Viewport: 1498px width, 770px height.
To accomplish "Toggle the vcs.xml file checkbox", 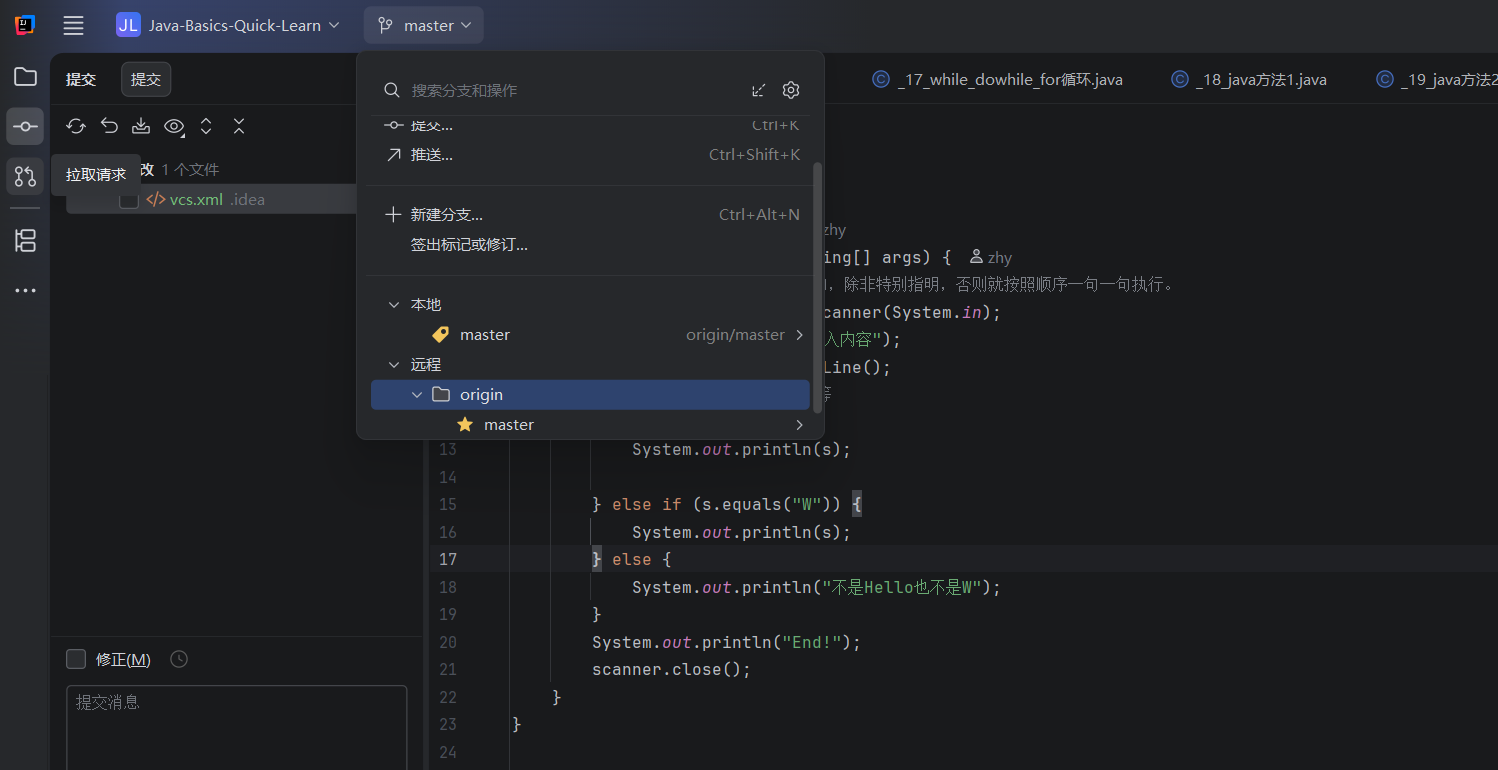I will click(129, 200).
